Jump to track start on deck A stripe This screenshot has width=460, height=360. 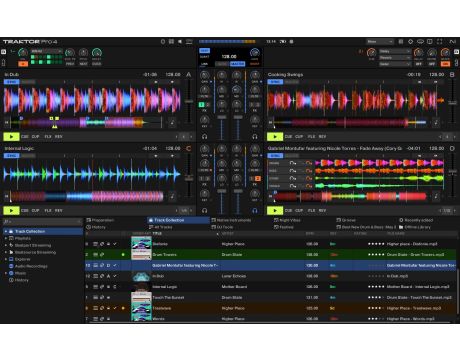pos(6,122)
